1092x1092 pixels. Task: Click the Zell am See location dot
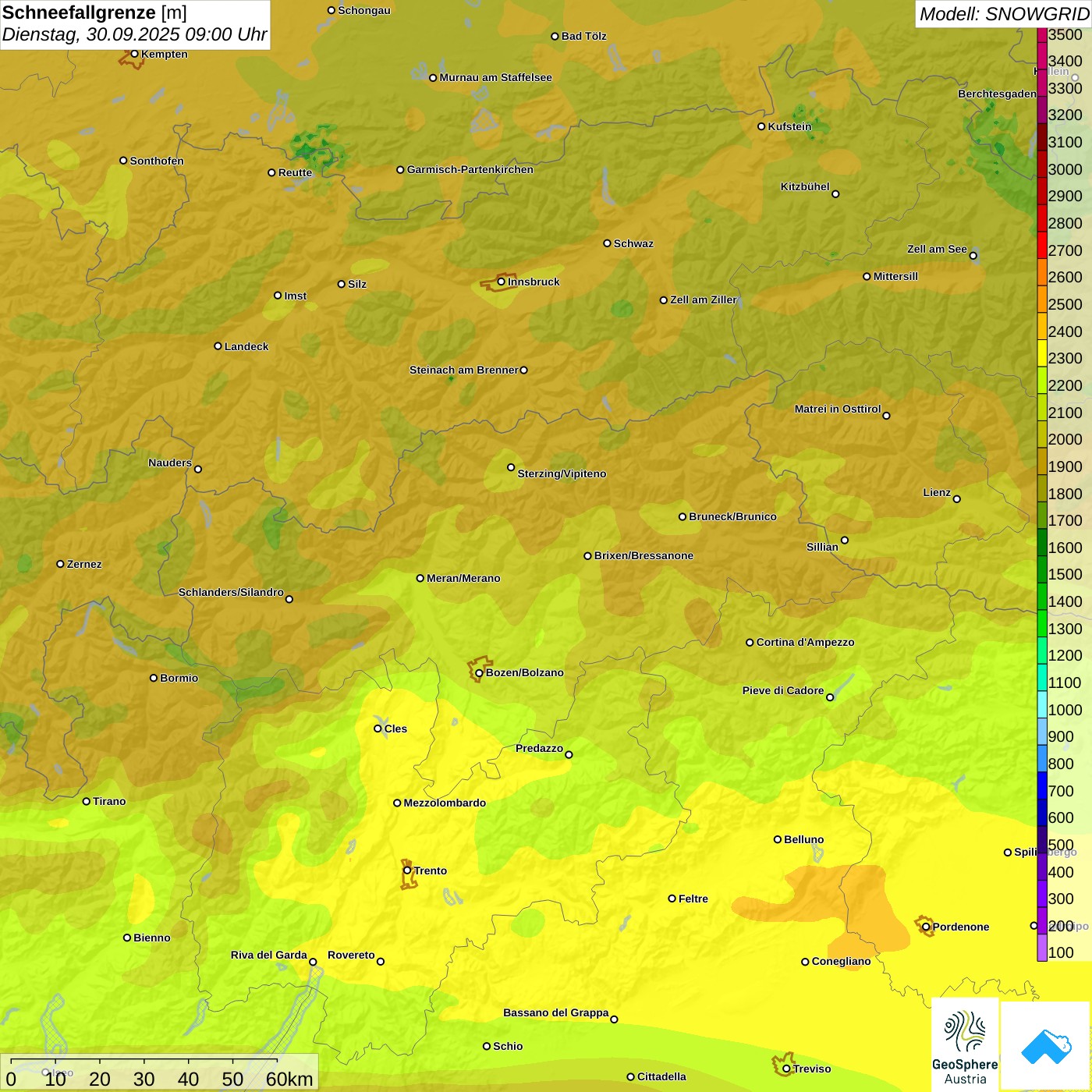[x=973, y=255]
